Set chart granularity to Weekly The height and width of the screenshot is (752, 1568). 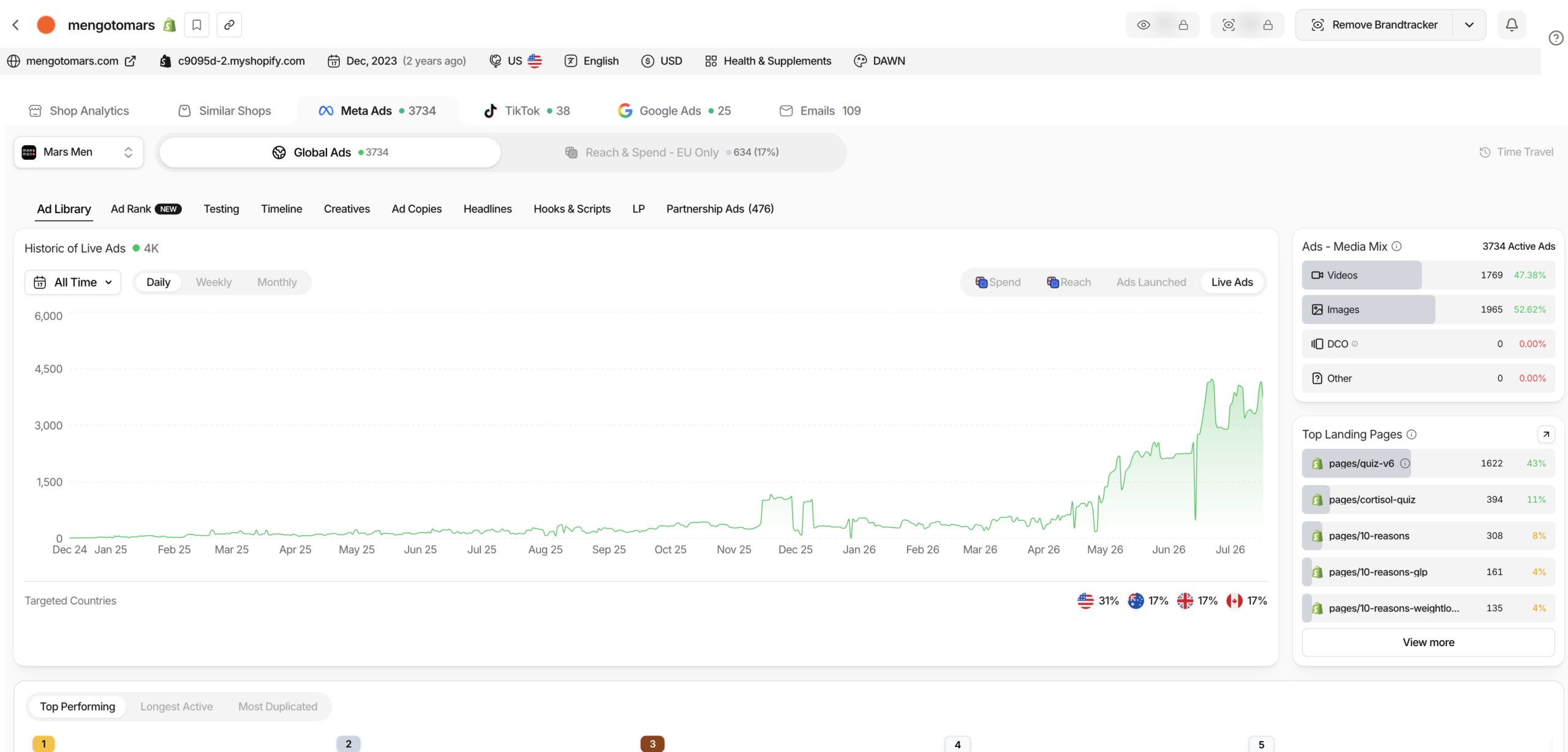(214, 282)
